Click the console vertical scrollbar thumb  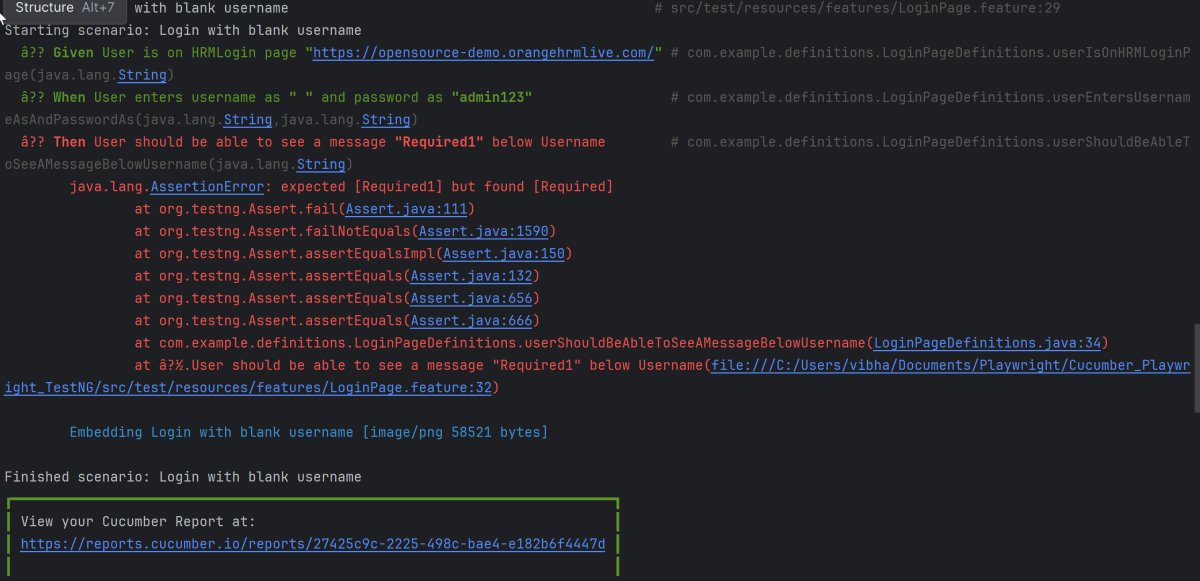(1195, 367)
